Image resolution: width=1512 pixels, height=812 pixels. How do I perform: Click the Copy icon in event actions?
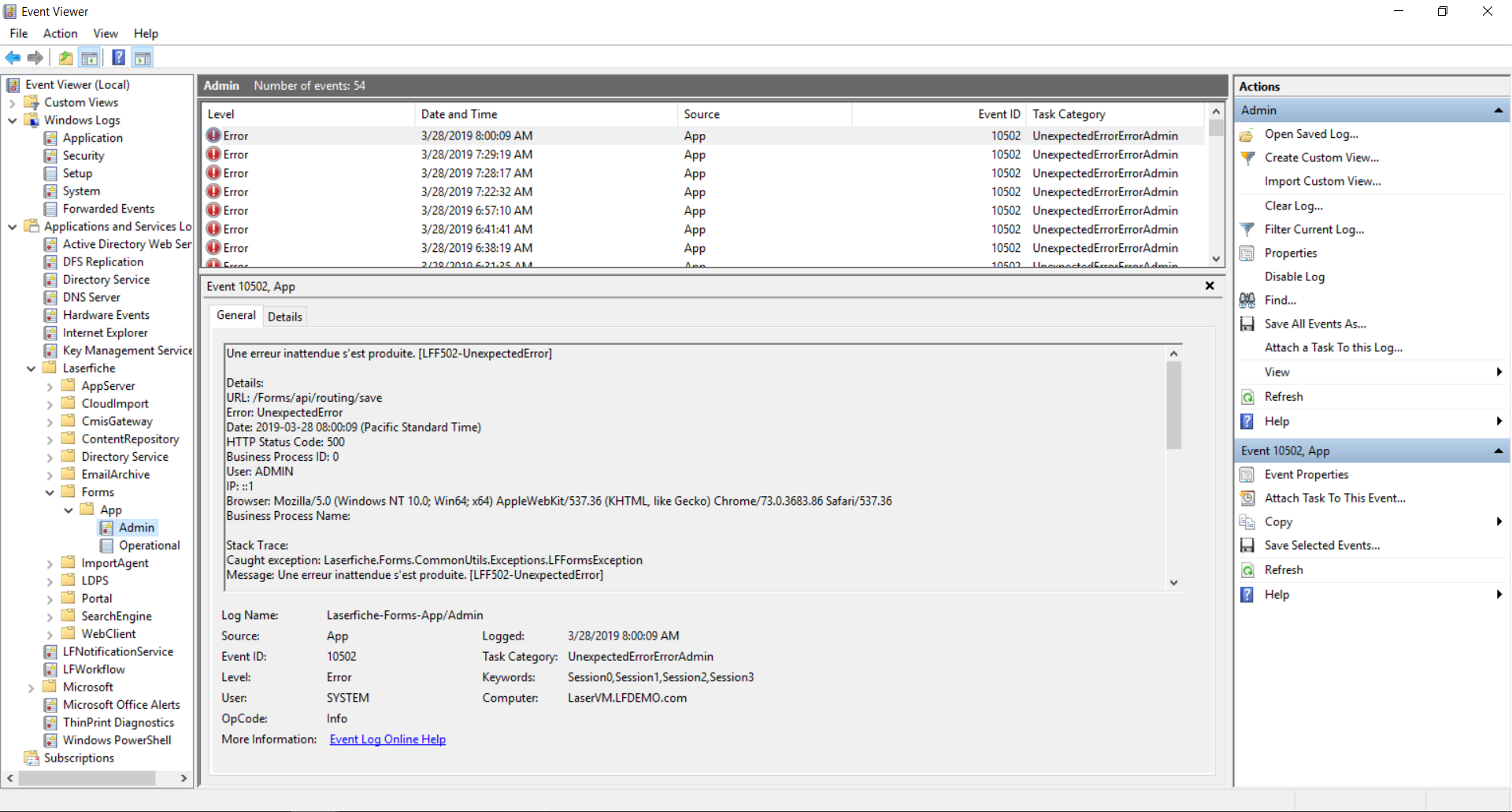pos(1247,522)
